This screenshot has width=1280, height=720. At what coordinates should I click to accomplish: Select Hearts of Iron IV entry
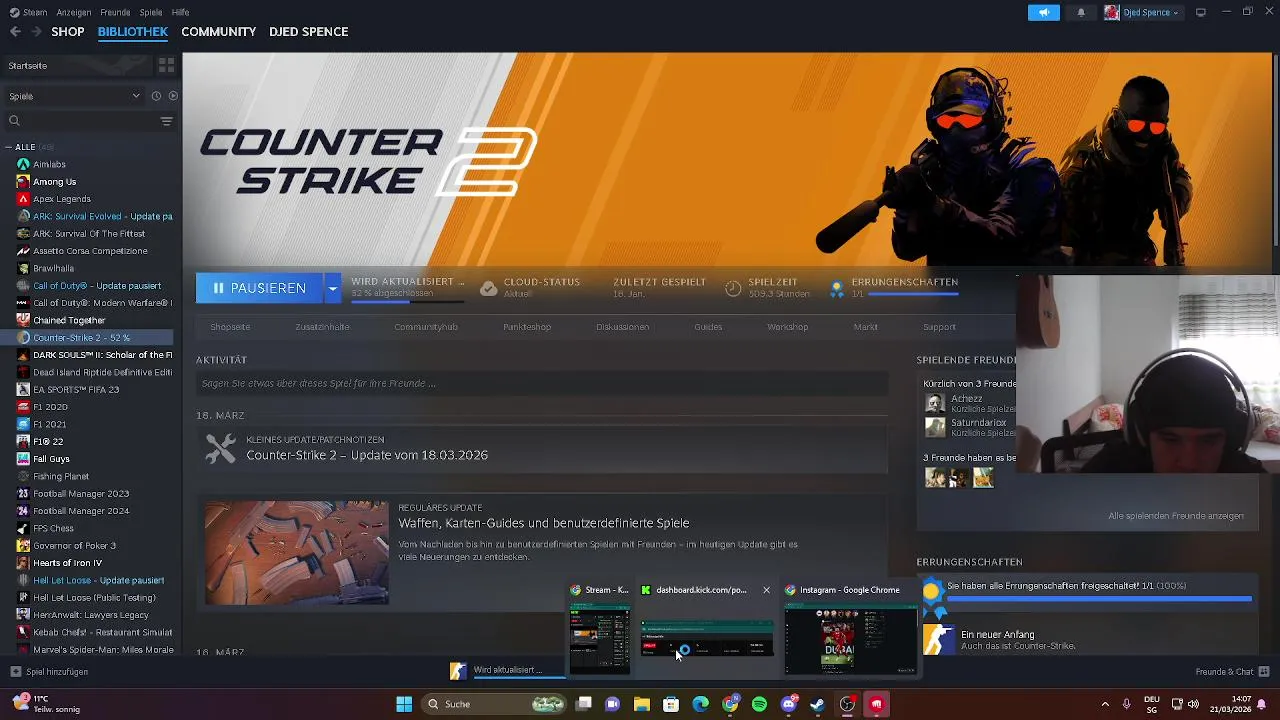pos(67,563)
